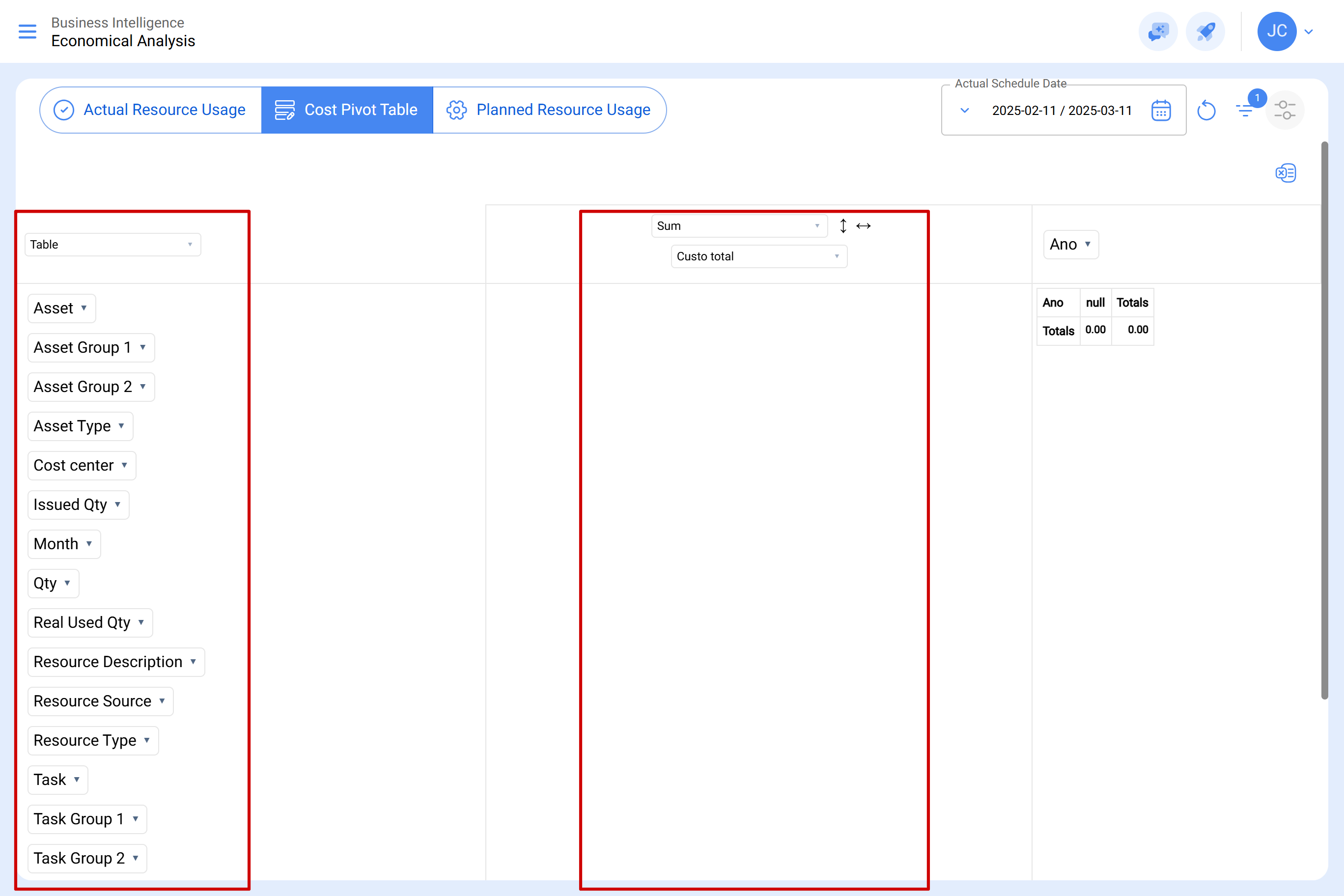Click the 0.00 value under null column
The height and width of the screenshot is (896, 1344).
coord(1095,330)
